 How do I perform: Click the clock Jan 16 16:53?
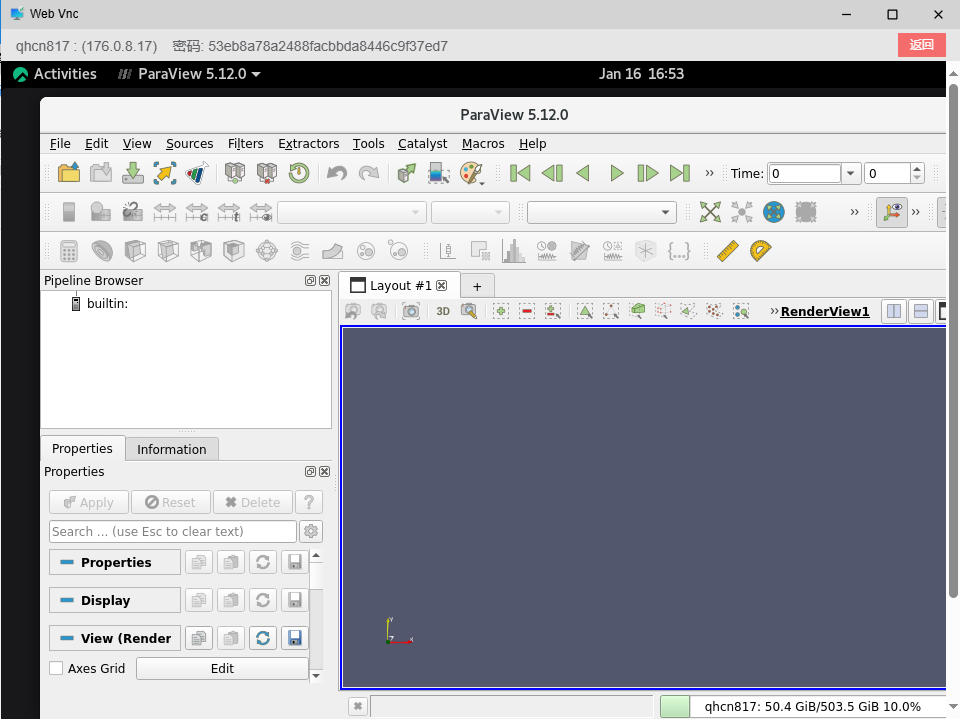(641, 74)
